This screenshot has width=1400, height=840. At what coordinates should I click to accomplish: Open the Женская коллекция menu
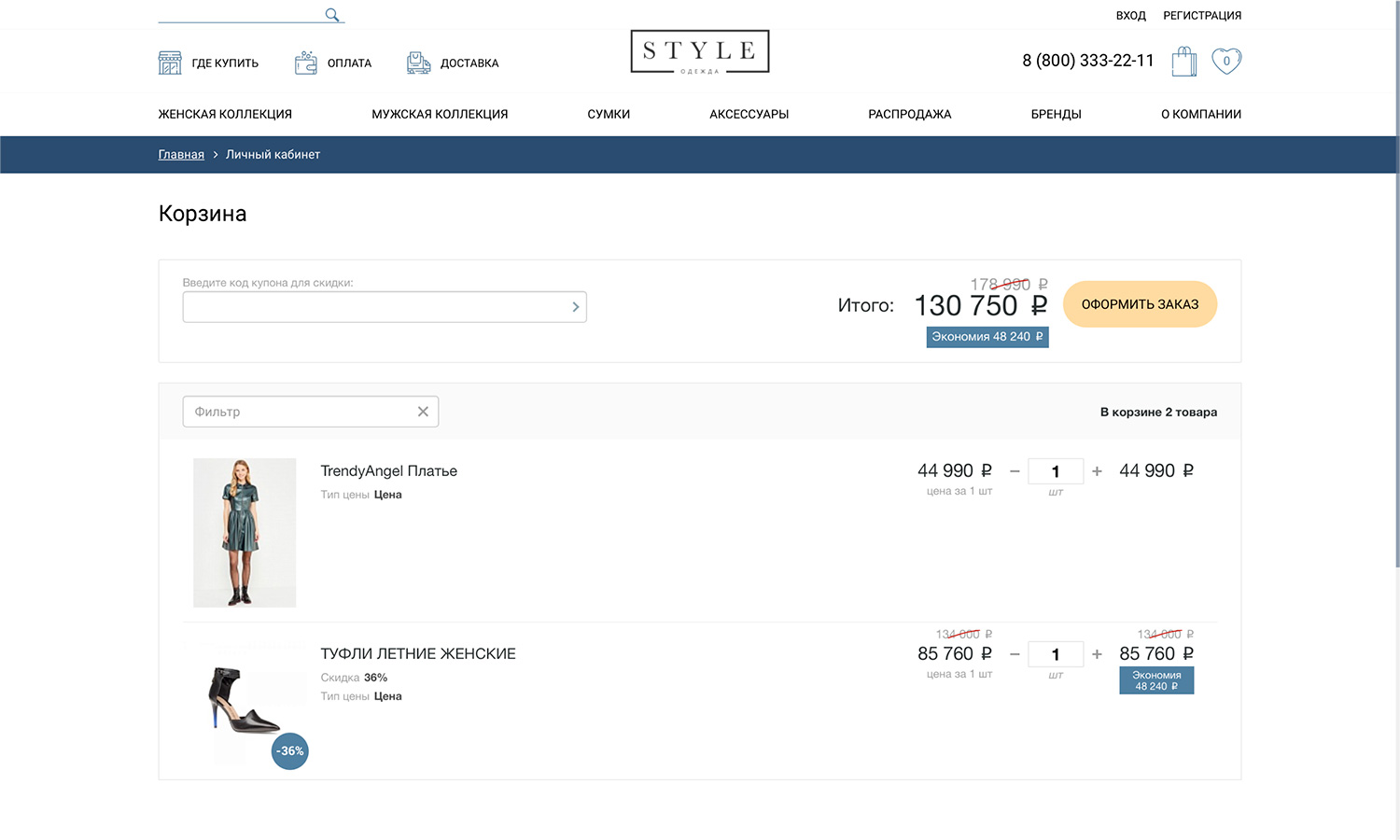[225, 114]
